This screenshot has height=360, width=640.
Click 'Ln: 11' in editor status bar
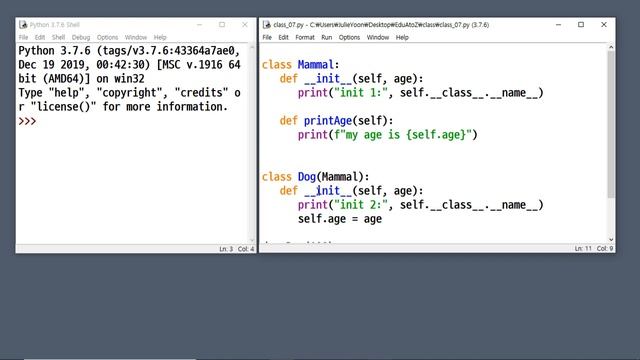583,248
